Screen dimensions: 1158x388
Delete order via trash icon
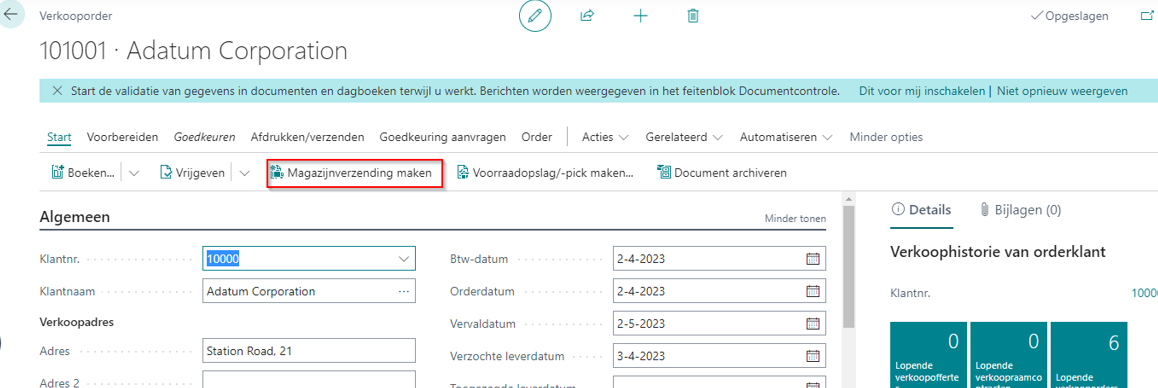tap(693, 16)
